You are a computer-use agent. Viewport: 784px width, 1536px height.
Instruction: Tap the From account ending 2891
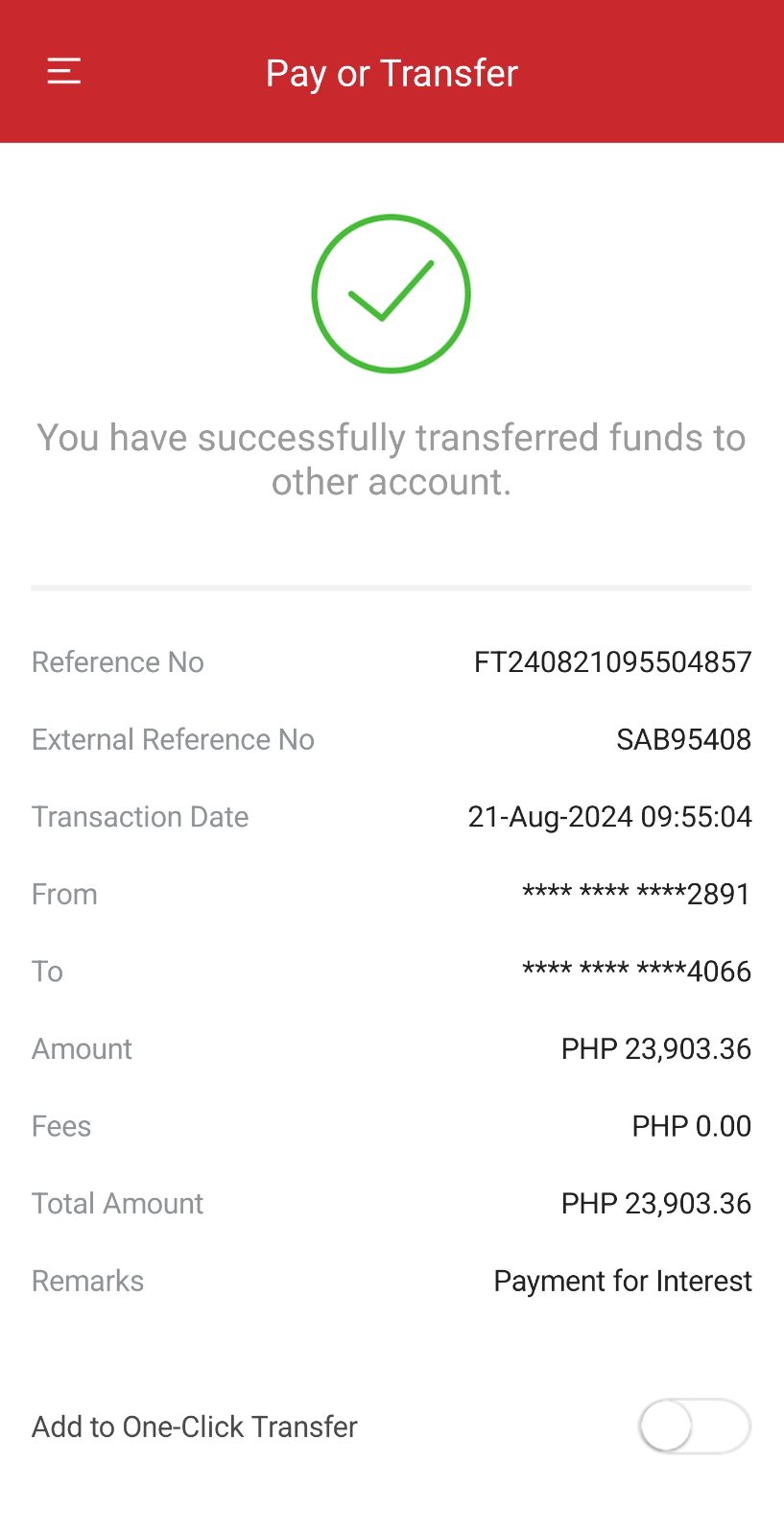click(x=636, y=894)
